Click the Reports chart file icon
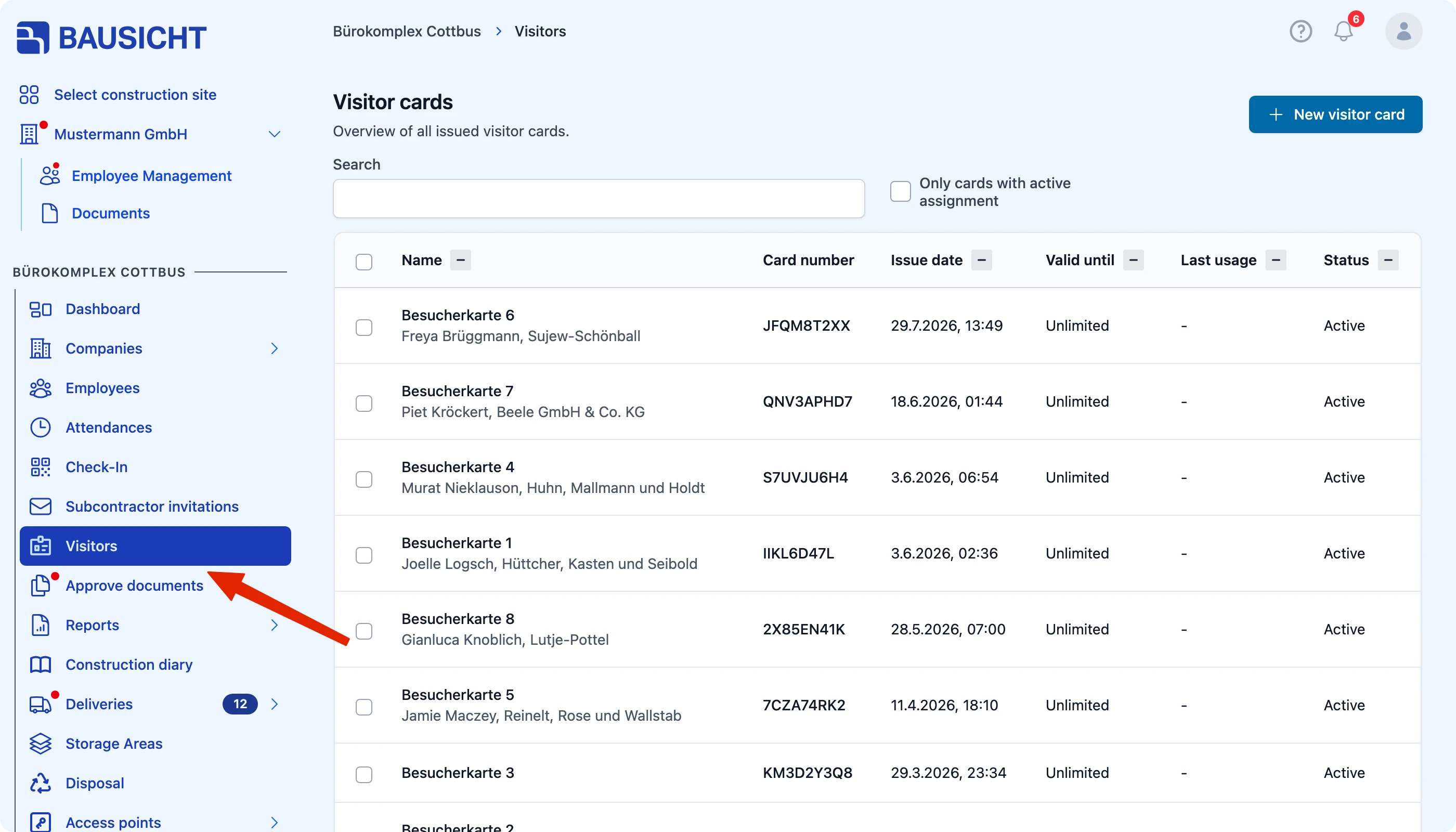Image resolution: width=1456 pixels, height=832 pixels. (41, 625)
